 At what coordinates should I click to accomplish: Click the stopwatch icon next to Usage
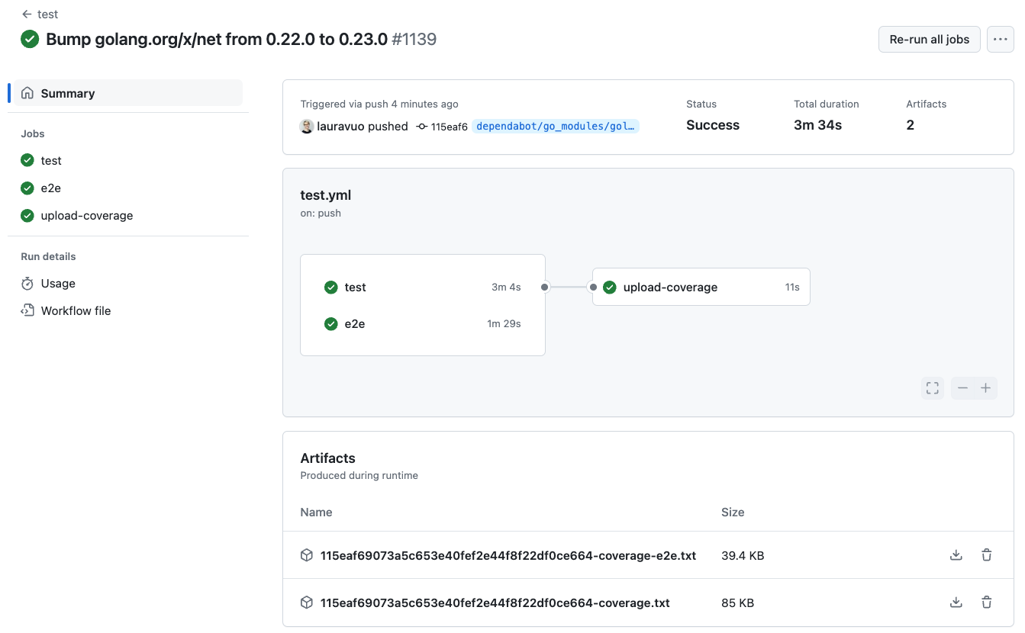click(x=27, y=283)
